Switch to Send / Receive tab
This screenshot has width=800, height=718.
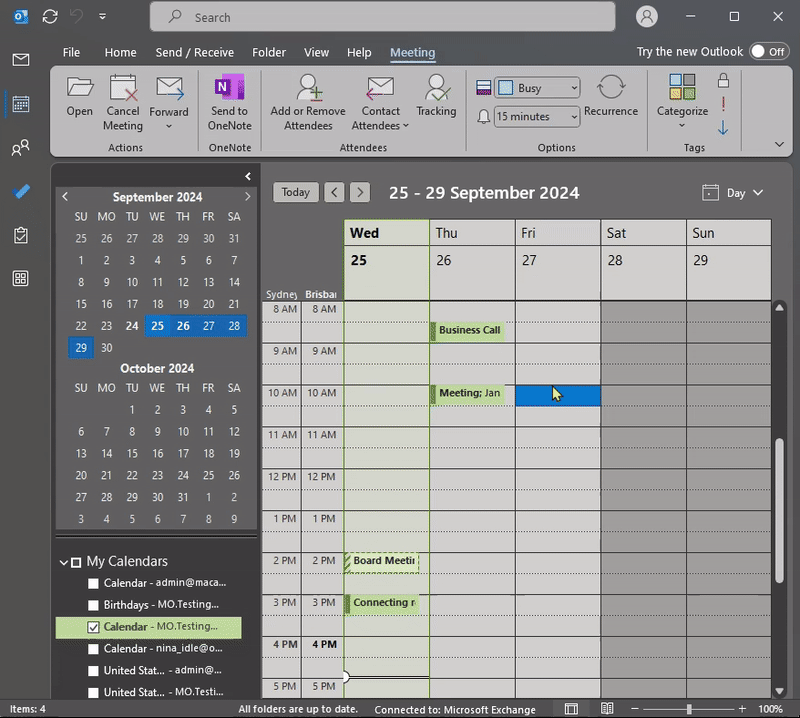(195, 53)
